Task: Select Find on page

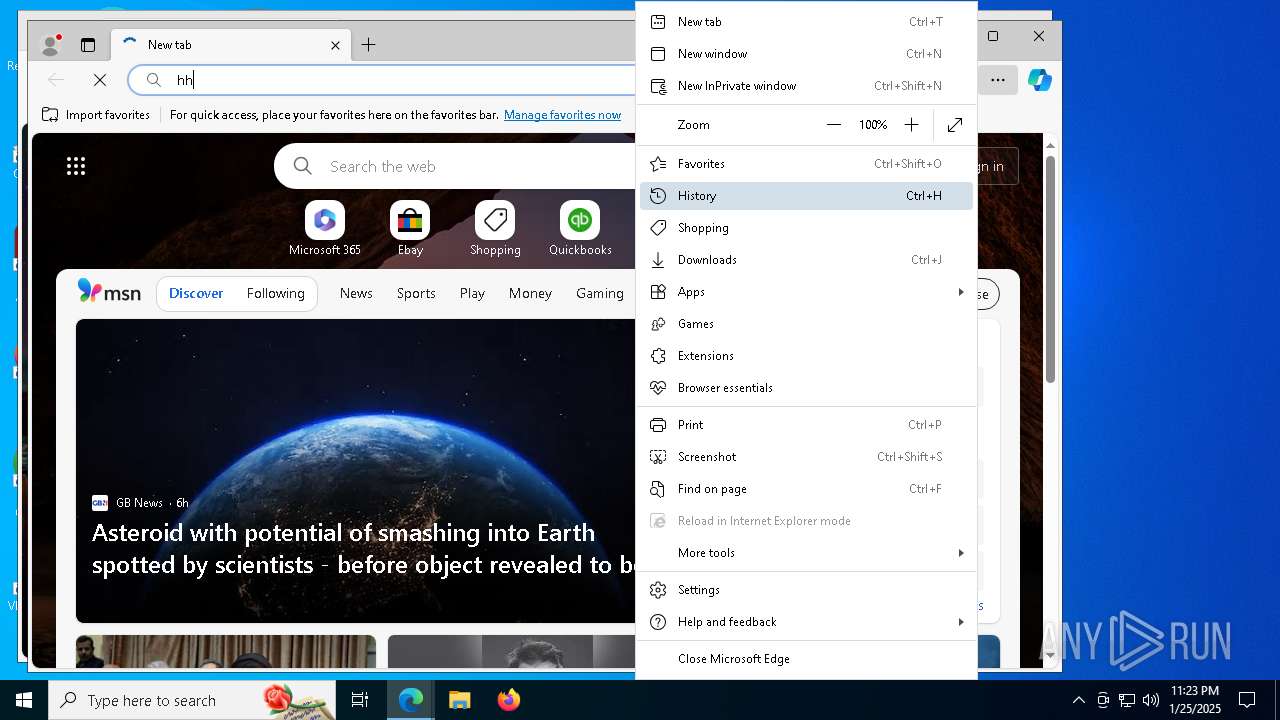Action: coord(806,489)
